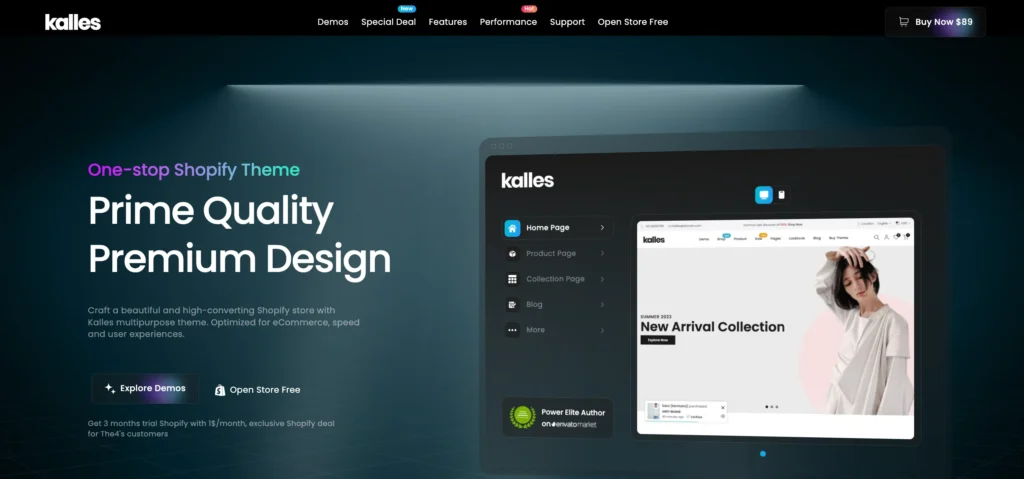Viewport: 1024px width, 479px height.
Task: Click the Kalles logo in the top navigation
Action: [72, 22]
